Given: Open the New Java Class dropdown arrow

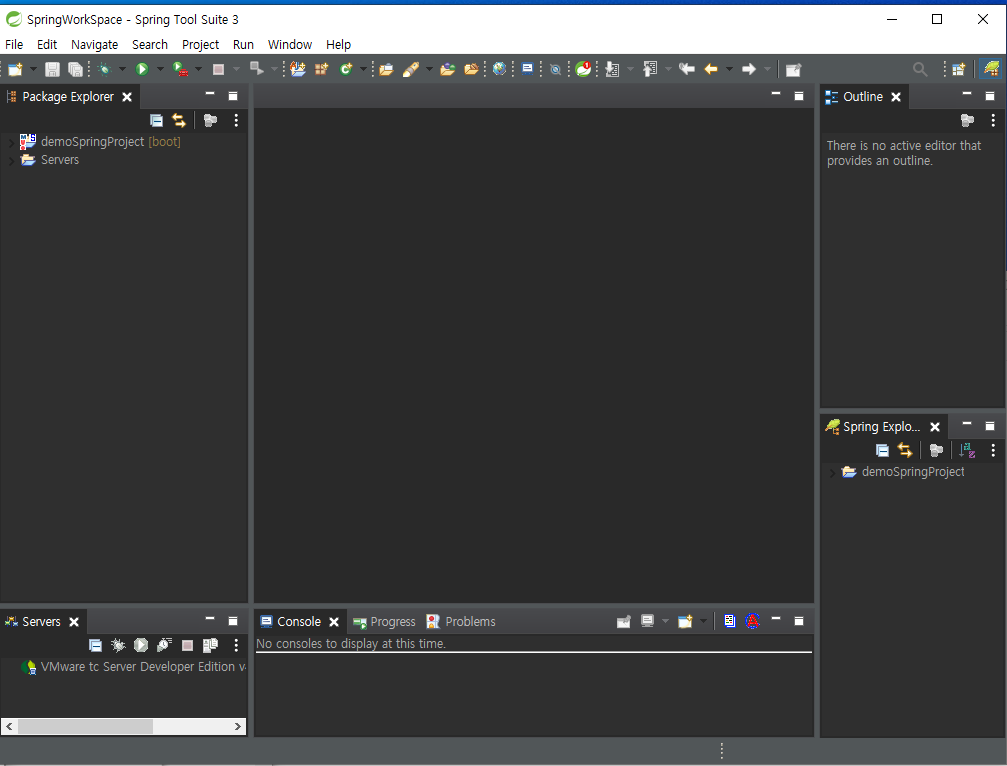Looking at the screenshot, I should 363,69.
